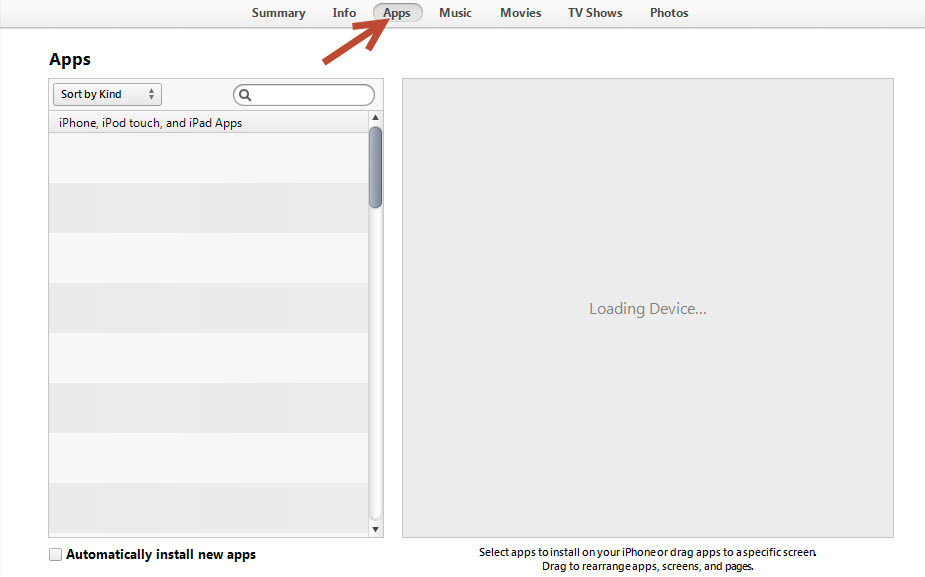
Task: Click the 'Select apps to install' instruction text
Action: point(648,552)
